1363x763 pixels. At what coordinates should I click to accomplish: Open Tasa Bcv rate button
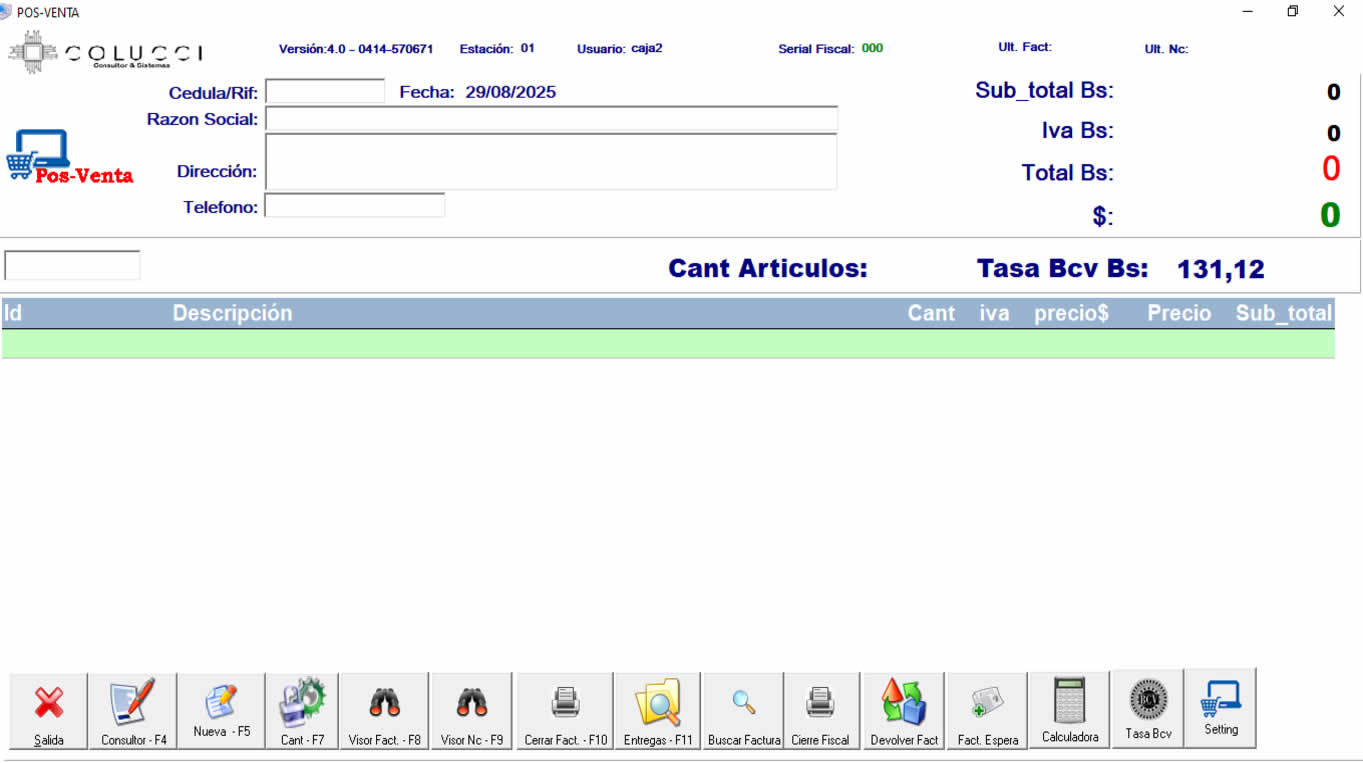pos(1148,701)
